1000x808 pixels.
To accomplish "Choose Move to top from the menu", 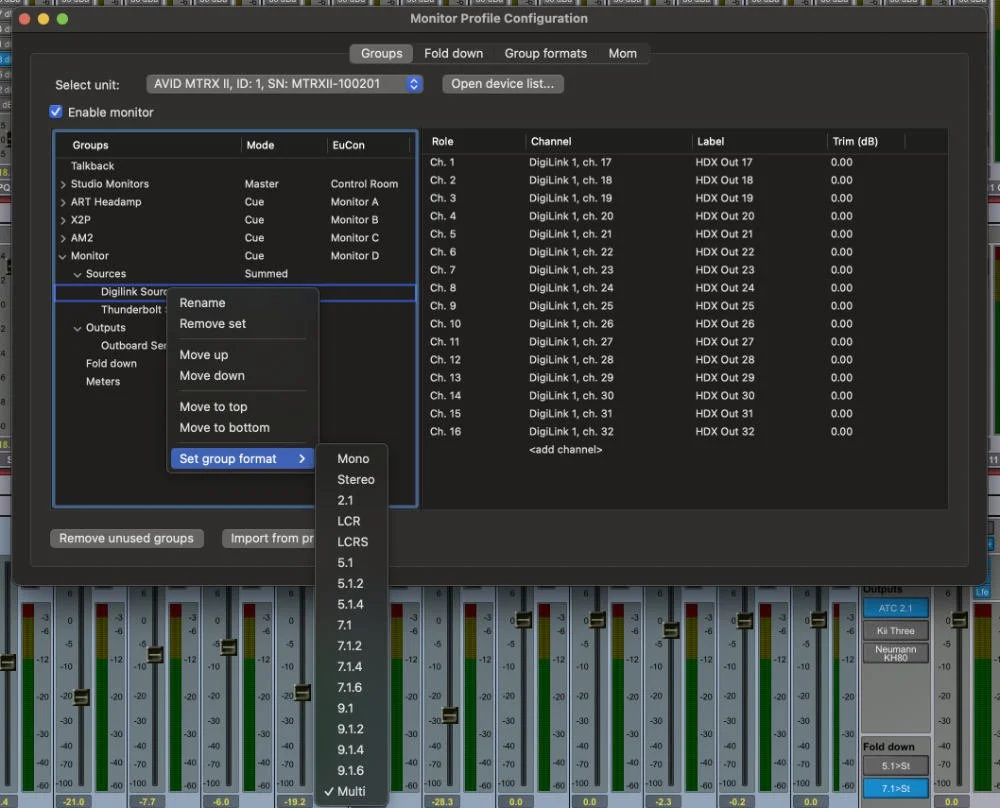I will (213, 406).
